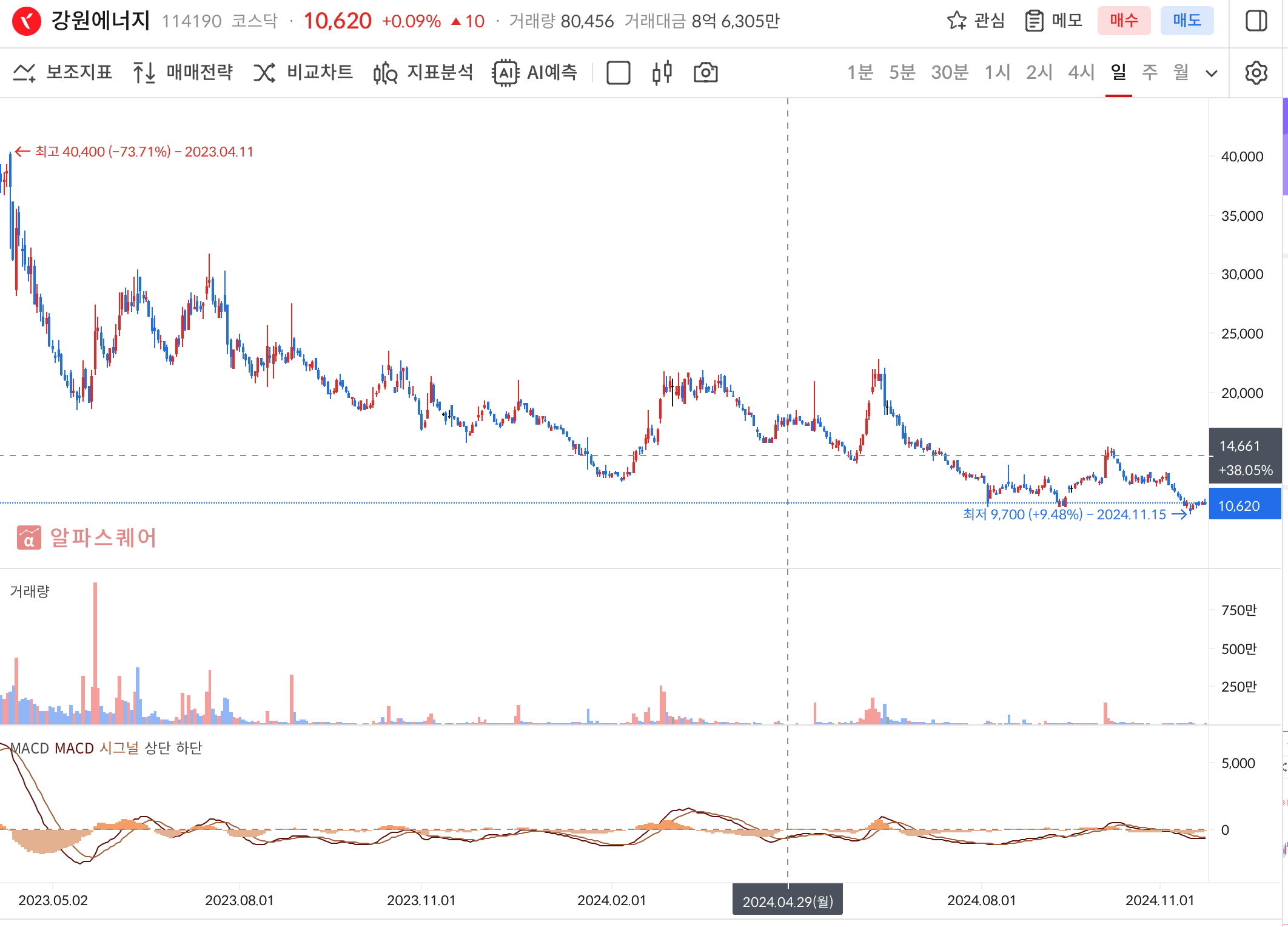Click the red app logo icon
Viewport: 1288px width, 927px height.
coord(26,21)
